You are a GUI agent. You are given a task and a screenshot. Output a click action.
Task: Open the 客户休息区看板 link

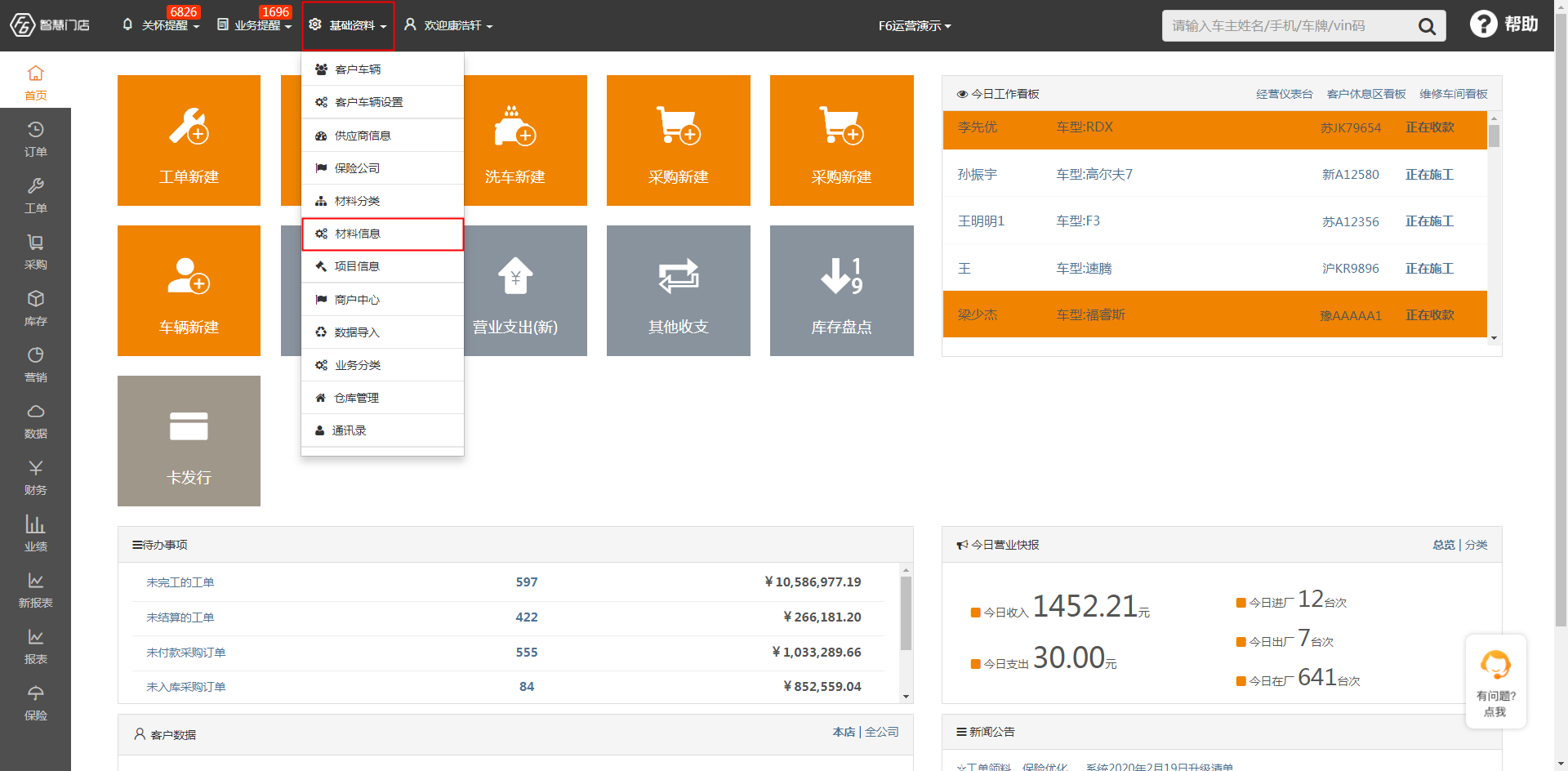1366,94
